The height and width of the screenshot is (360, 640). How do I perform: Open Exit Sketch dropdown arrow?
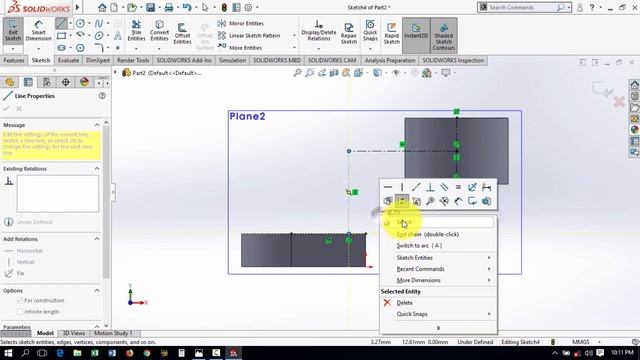(x=13, y=49)
